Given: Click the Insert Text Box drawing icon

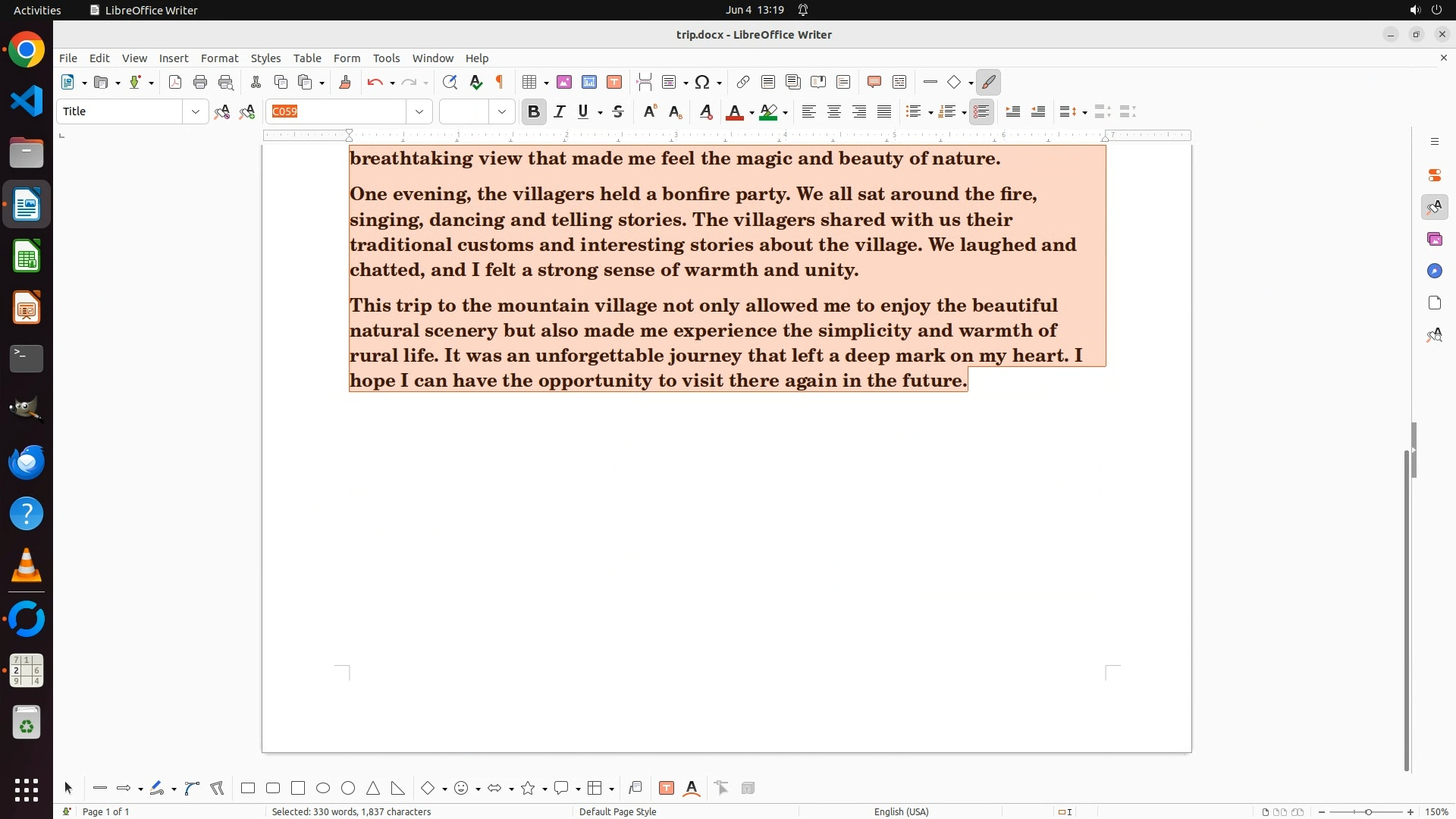Looking at the screenshot, I should pos(667,789).
